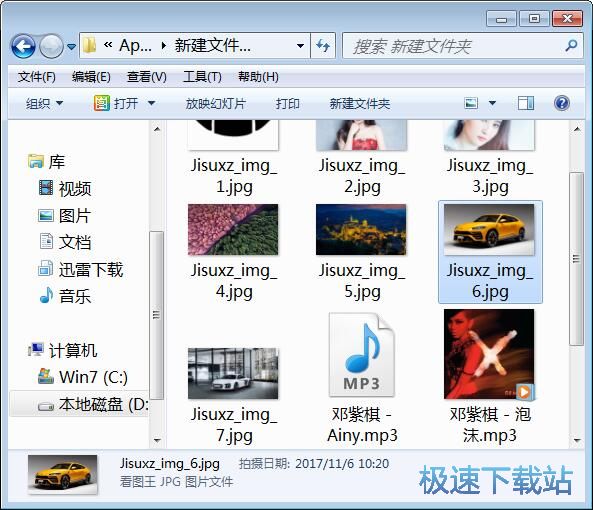
Task: Click the Jisuxz_img_5.jpg file name
Action: [x=362, y=281]
